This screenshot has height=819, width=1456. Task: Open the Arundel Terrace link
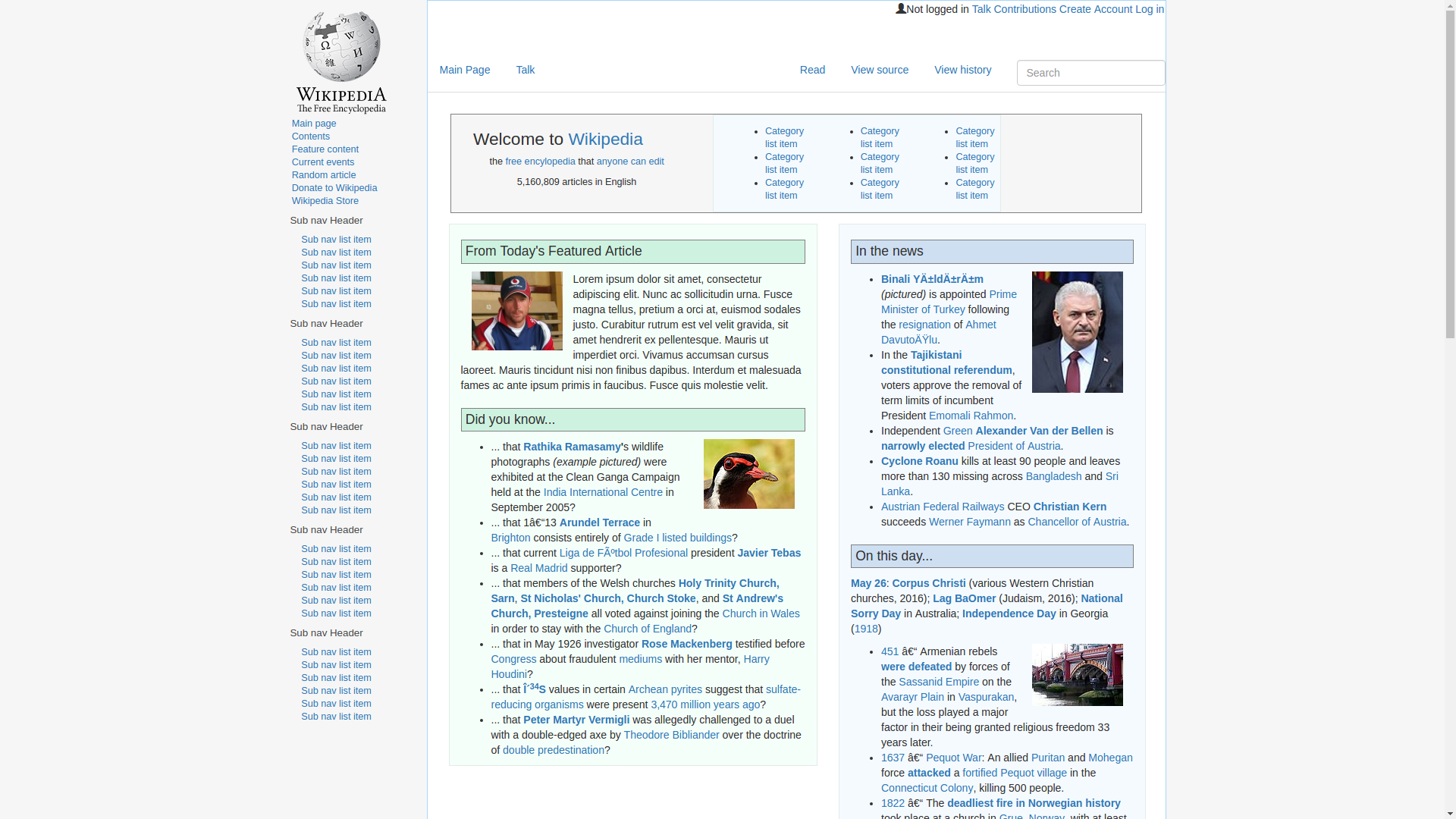600,522
